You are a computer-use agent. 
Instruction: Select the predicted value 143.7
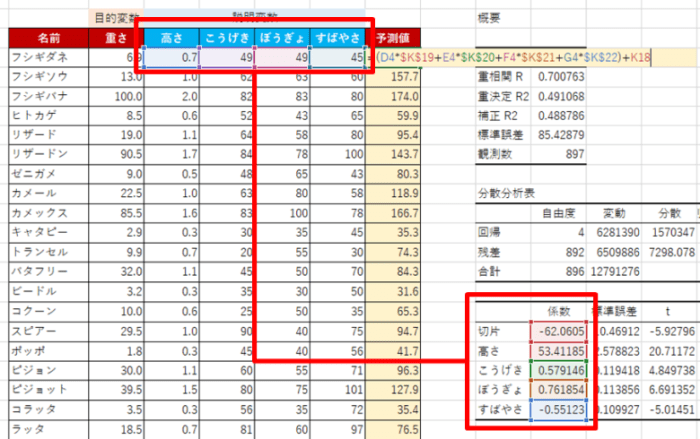[393, 154]
